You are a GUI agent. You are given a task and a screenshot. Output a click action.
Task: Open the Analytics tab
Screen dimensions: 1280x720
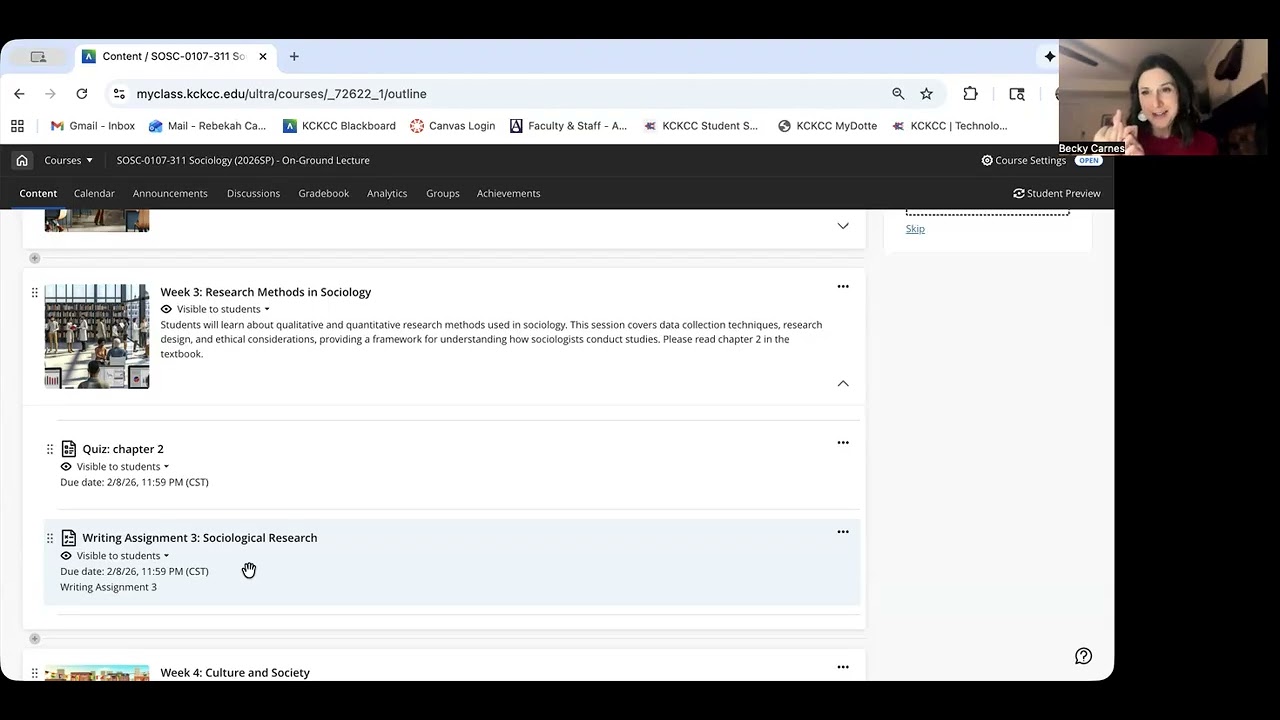point(387,193)
